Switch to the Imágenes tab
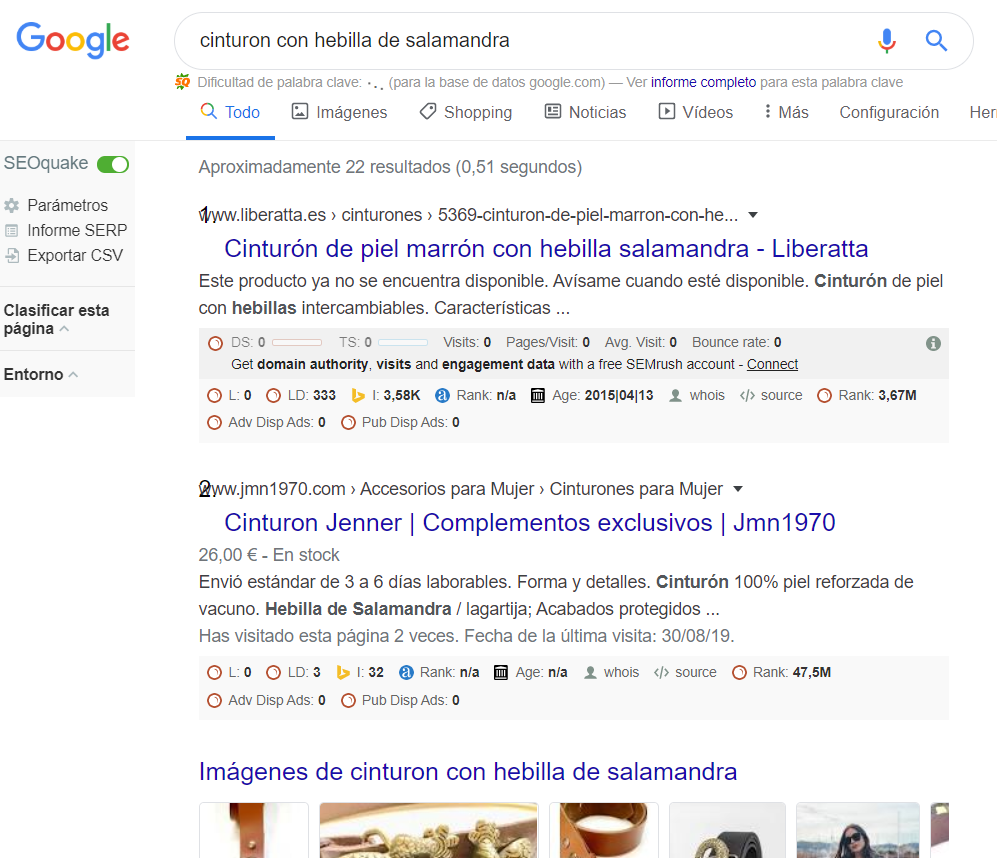Viewport: 997px width, 858px height. coord(339,113)
